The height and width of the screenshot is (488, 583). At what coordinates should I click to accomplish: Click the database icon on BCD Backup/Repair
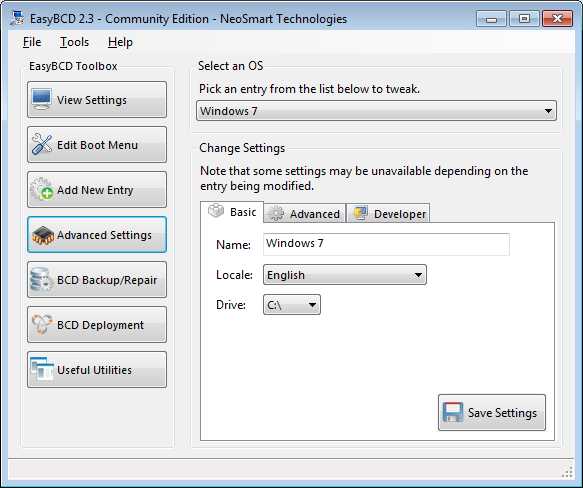pos(41,279)
